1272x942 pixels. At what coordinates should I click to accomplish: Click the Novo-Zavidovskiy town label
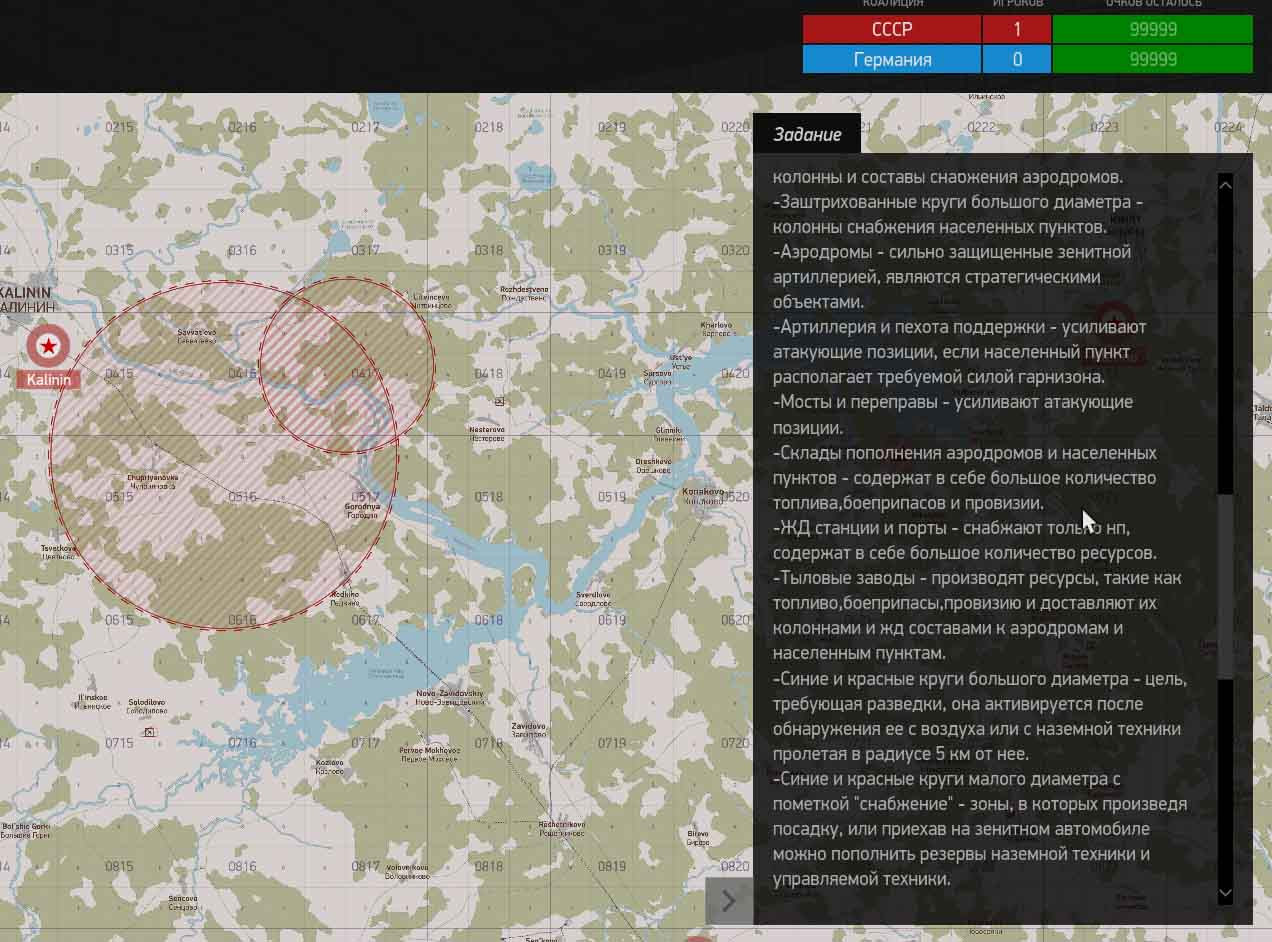pos(450,697)
